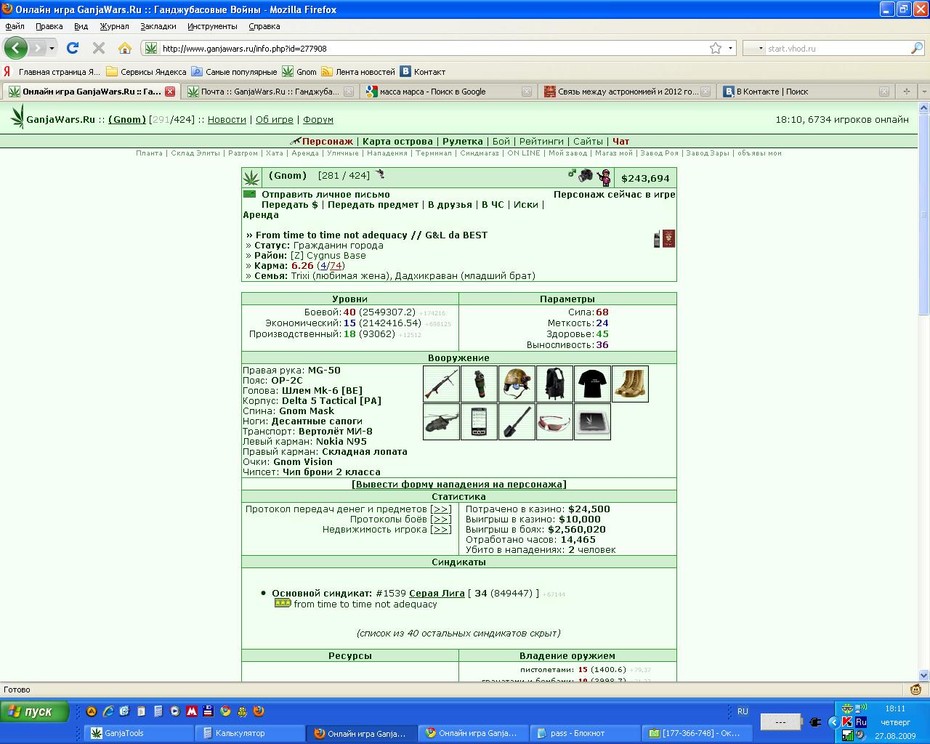Click the Серая Лига syndicate link
The width and height of the screenshot is (930, 744).
click(x=437, y=593)
